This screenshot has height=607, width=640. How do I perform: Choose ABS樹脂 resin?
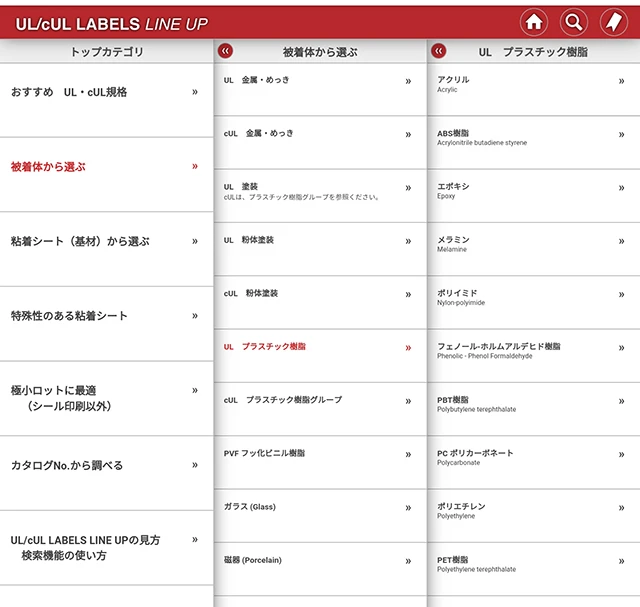coord(534,143)
